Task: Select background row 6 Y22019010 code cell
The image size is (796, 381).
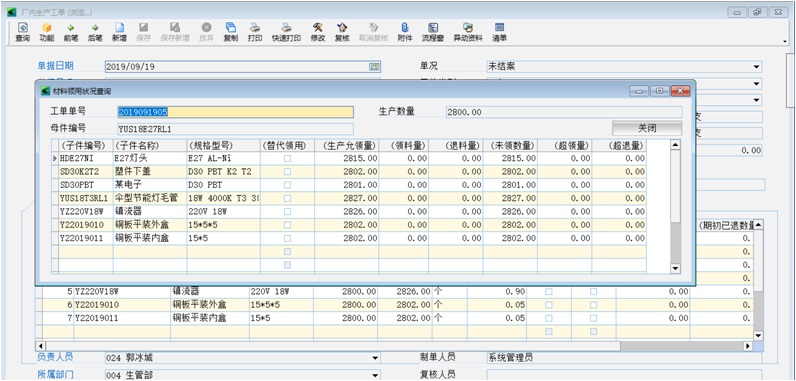Action: tap(122, 305)
